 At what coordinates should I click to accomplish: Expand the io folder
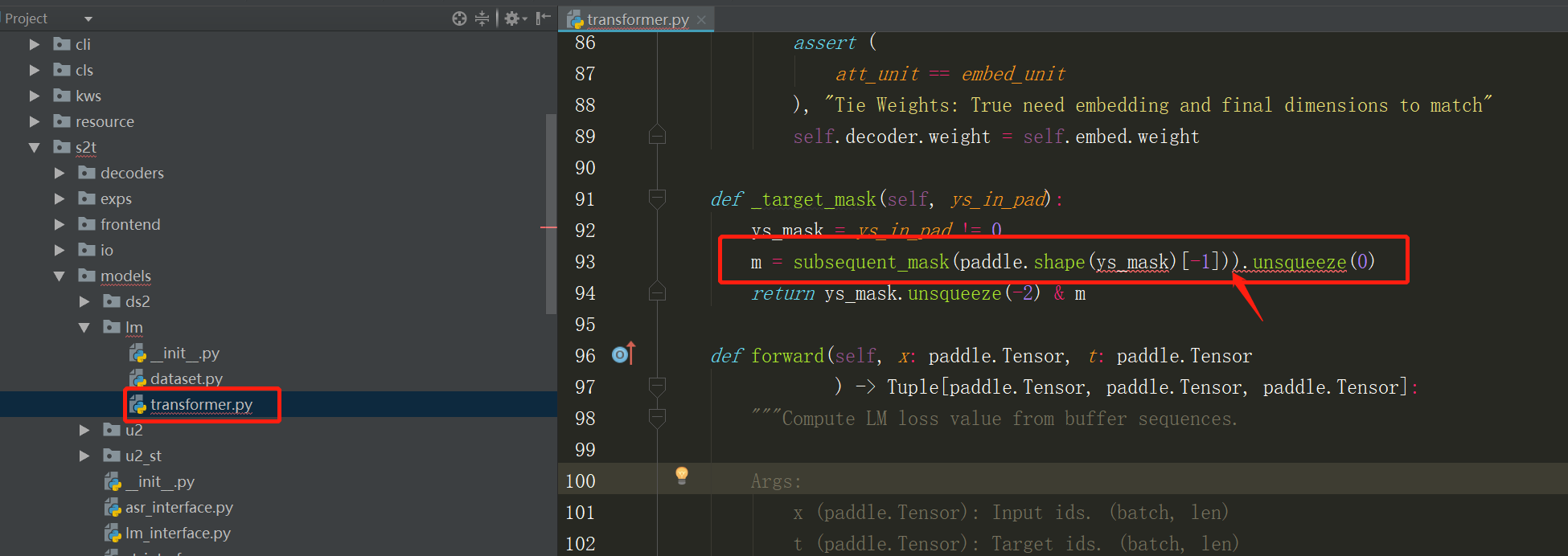(x=60, y=250)
